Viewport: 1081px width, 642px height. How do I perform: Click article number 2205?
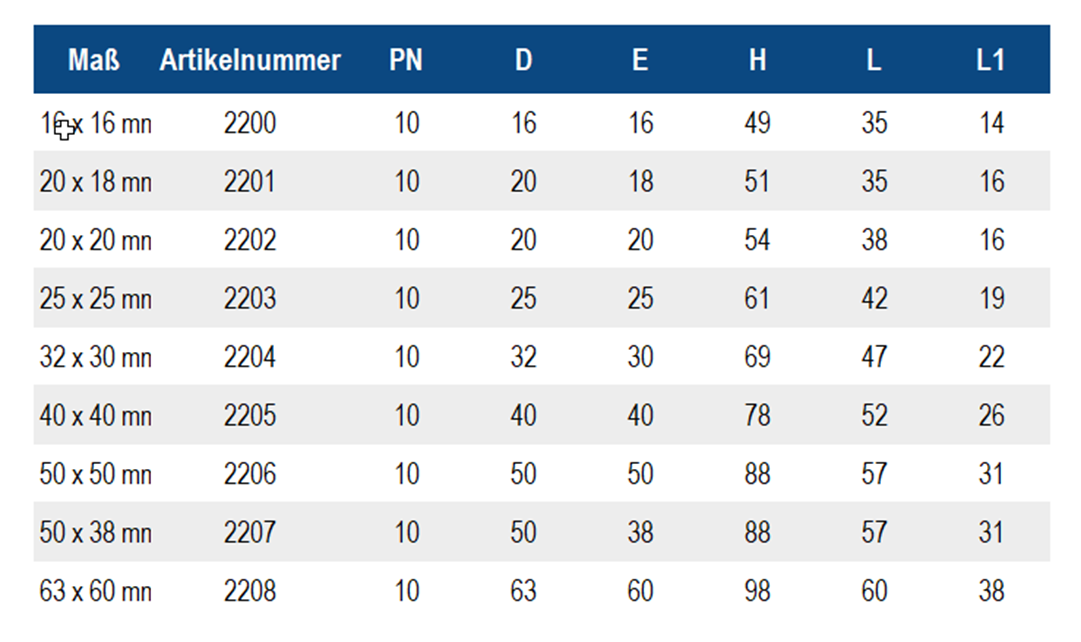(250, 415)
